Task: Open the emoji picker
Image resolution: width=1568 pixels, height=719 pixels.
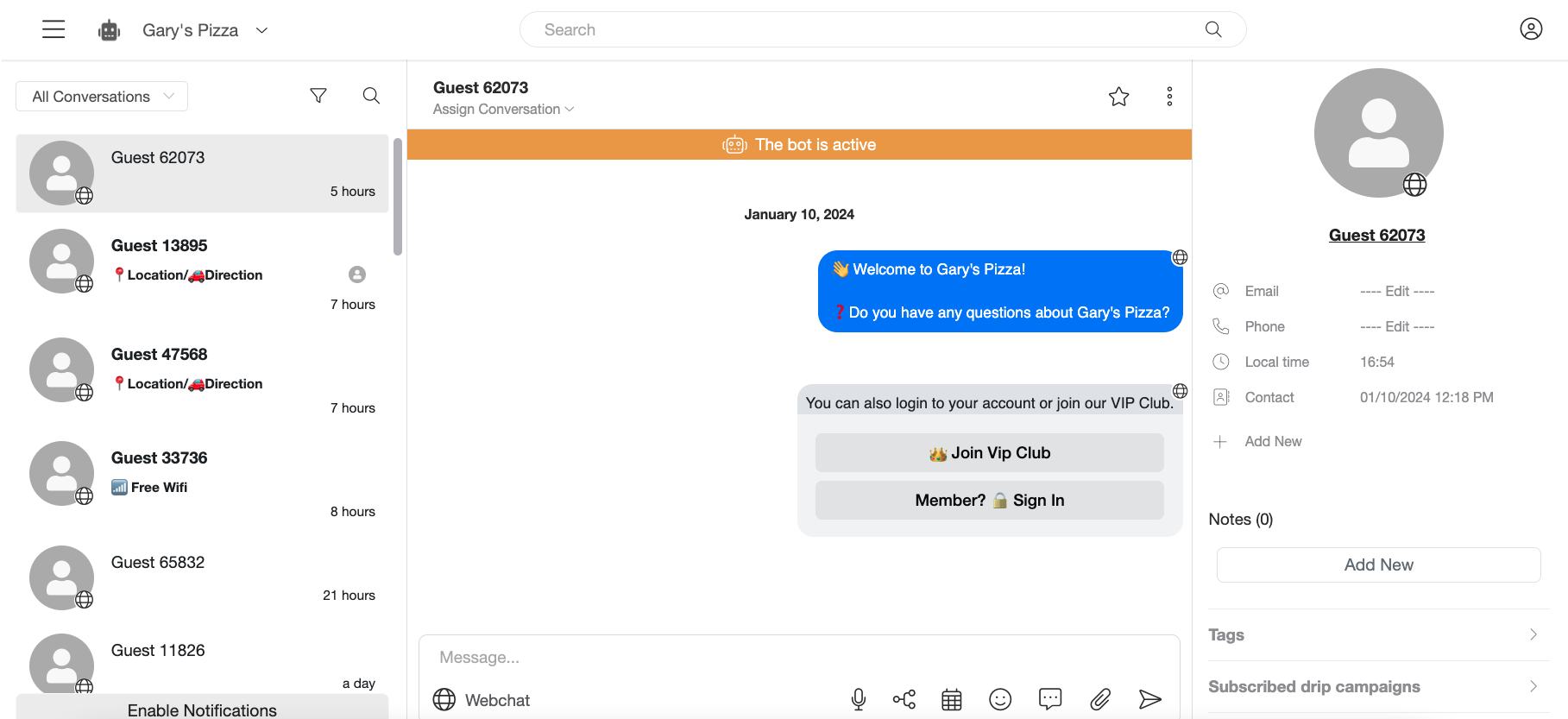Action: coord(1000,699)
